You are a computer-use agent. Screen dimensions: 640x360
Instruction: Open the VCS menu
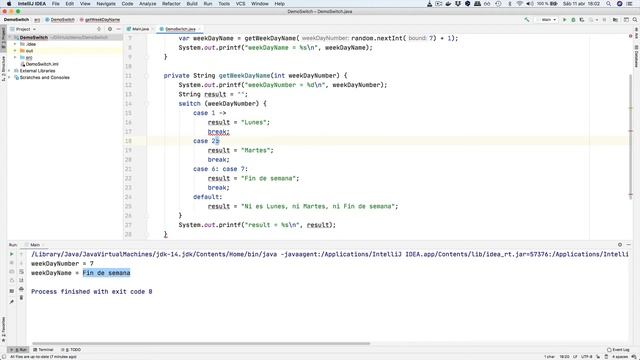(241, 4)
